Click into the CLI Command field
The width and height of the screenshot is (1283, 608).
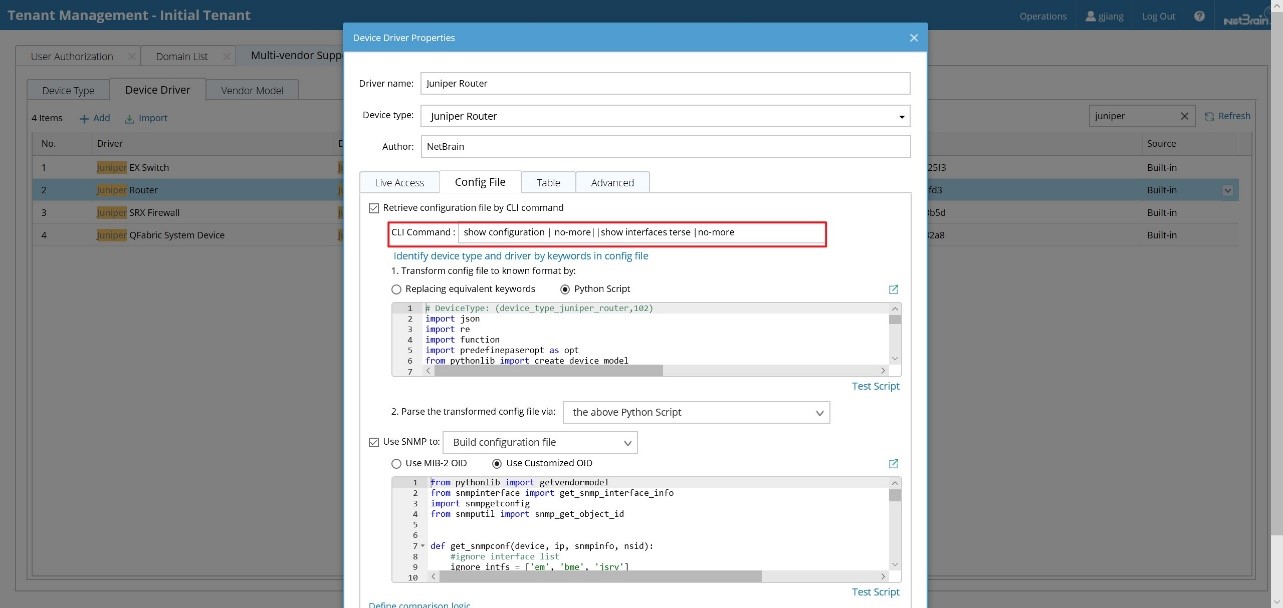(x=642, y=232)
